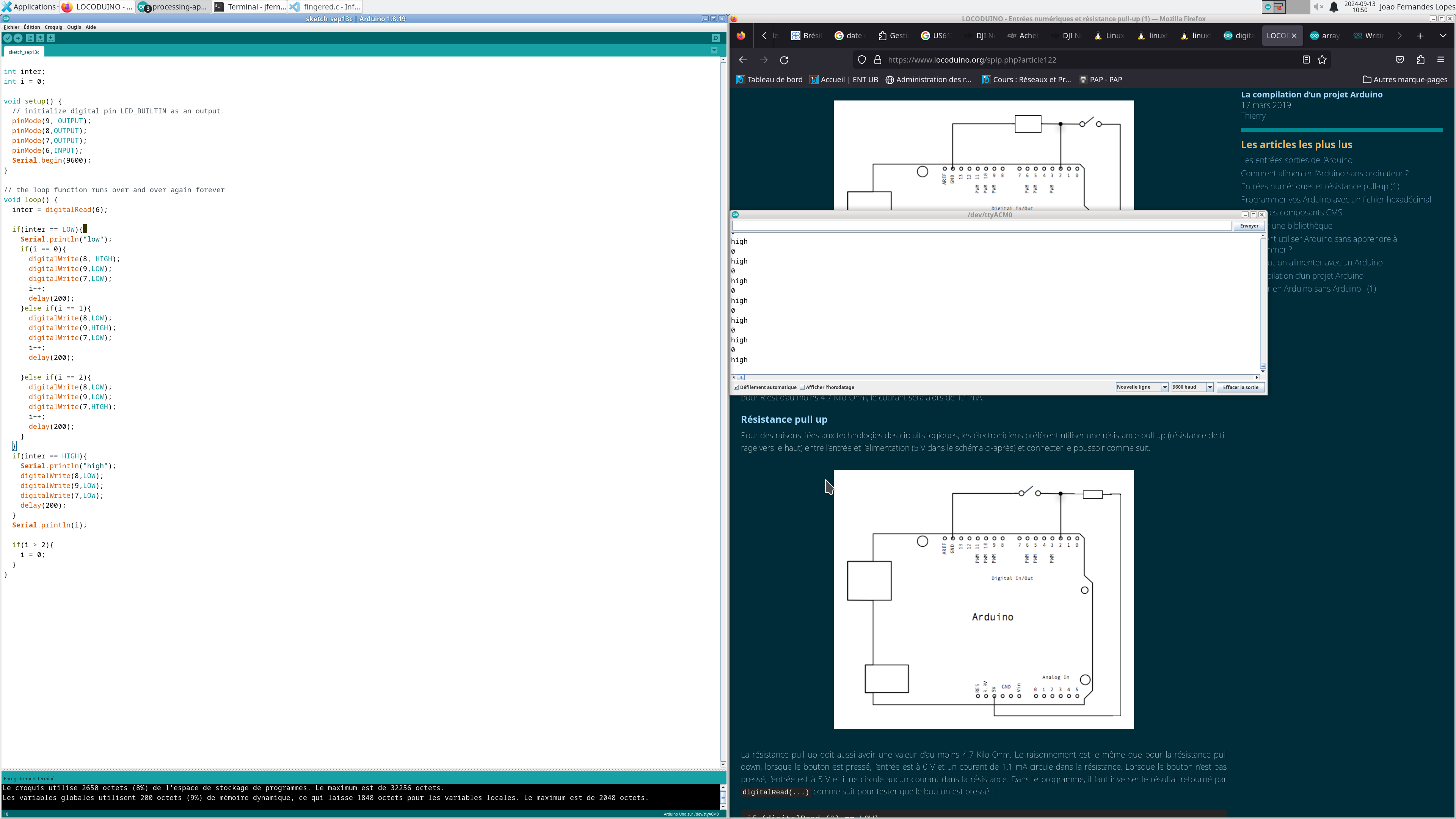Open Les entrées sorties de l'Arduino link

tap(1296, 160)
